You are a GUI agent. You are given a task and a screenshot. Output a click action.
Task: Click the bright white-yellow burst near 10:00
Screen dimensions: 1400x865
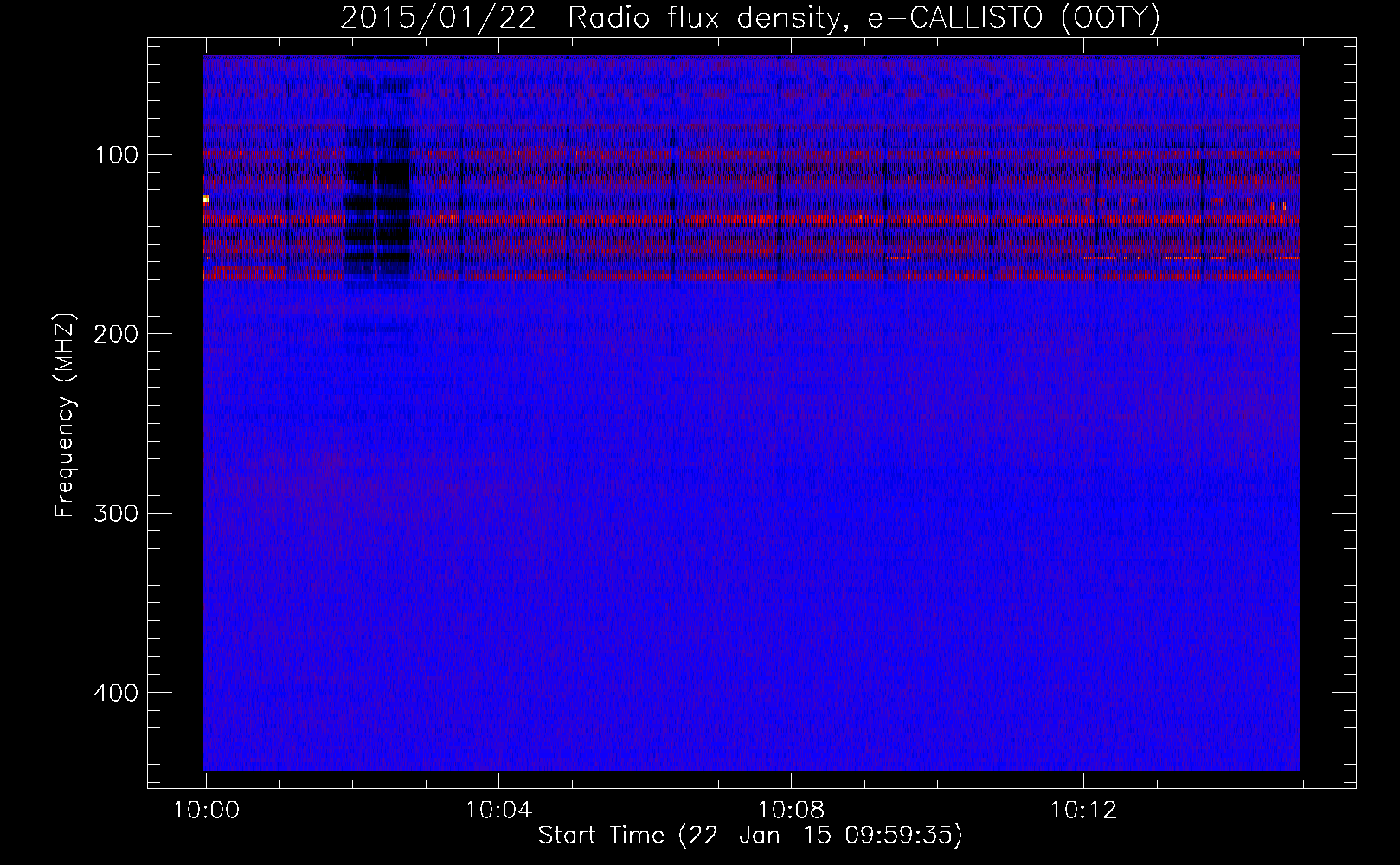(x=206, y=200)
